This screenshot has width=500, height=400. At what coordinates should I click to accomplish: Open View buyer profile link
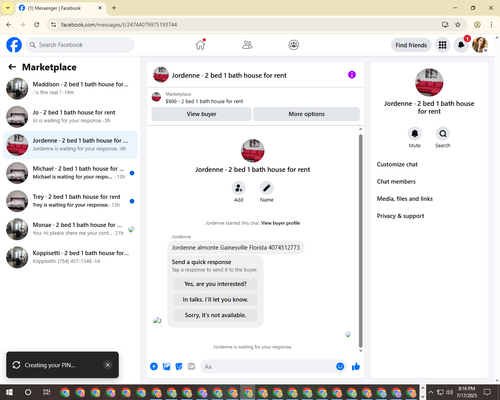(280, 223)
